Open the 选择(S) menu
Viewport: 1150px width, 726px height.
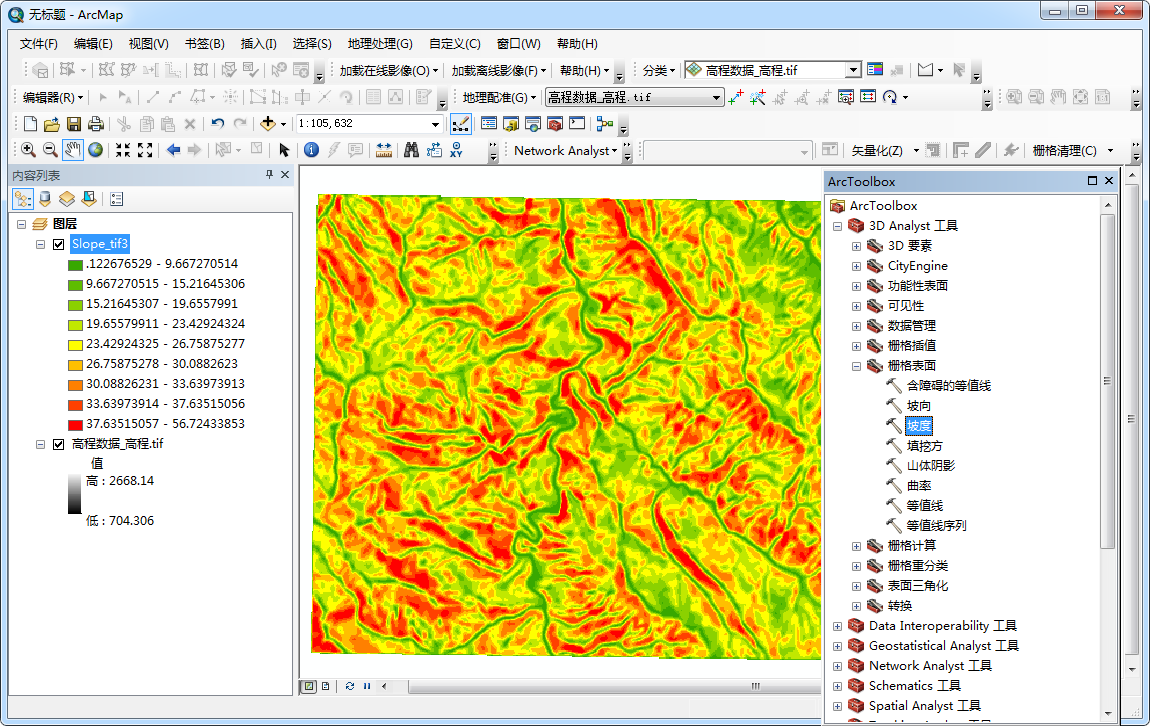pyautogui.click(x=312, y=44)
